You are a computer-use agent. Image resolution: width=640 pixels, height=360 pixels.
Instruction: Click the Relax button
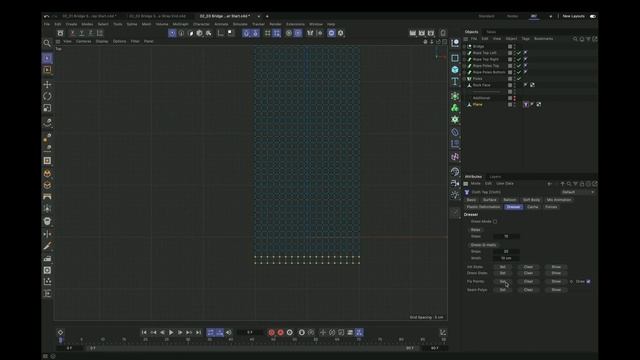[x=476, y=230]
